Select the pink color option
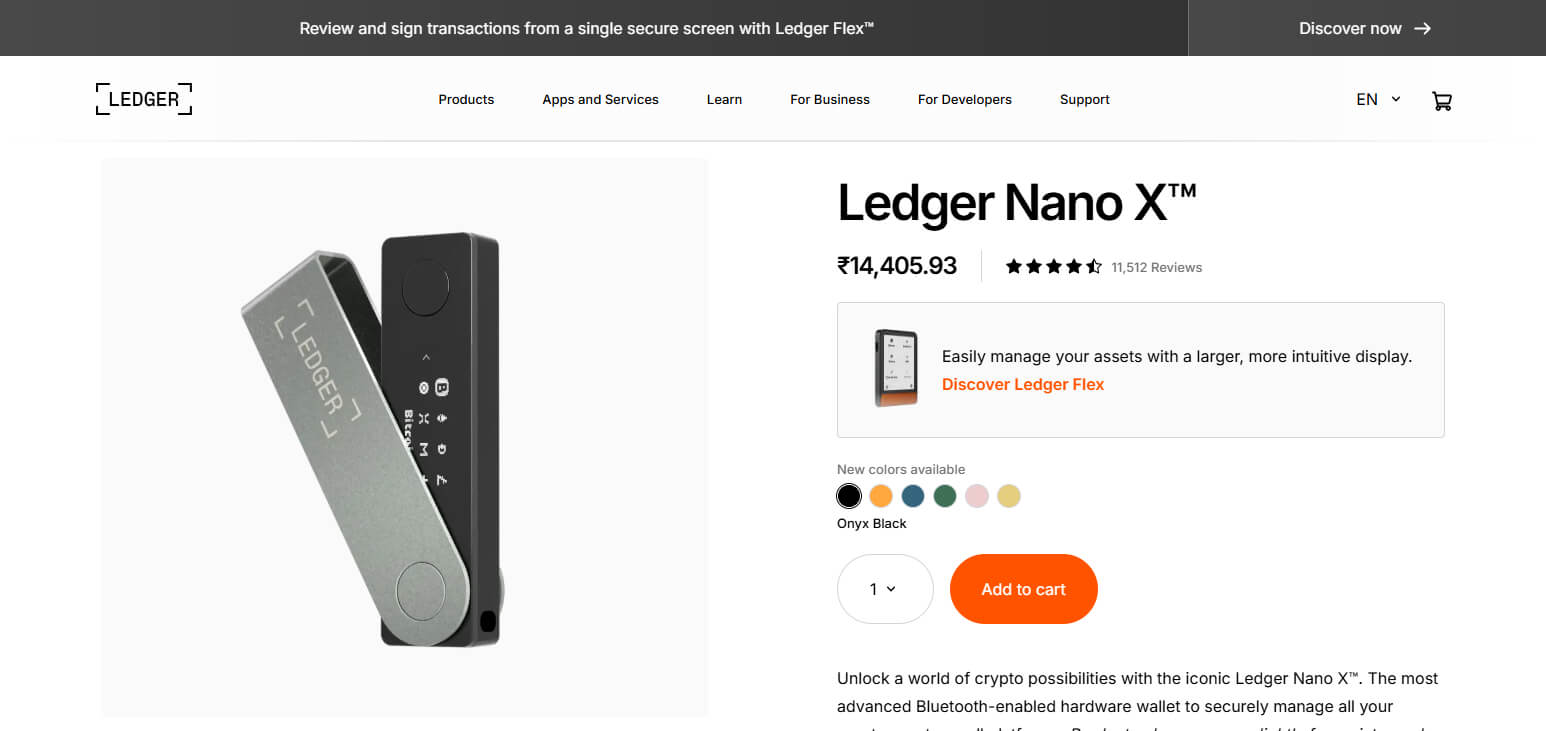1546x731 pixels. point(976,495)
